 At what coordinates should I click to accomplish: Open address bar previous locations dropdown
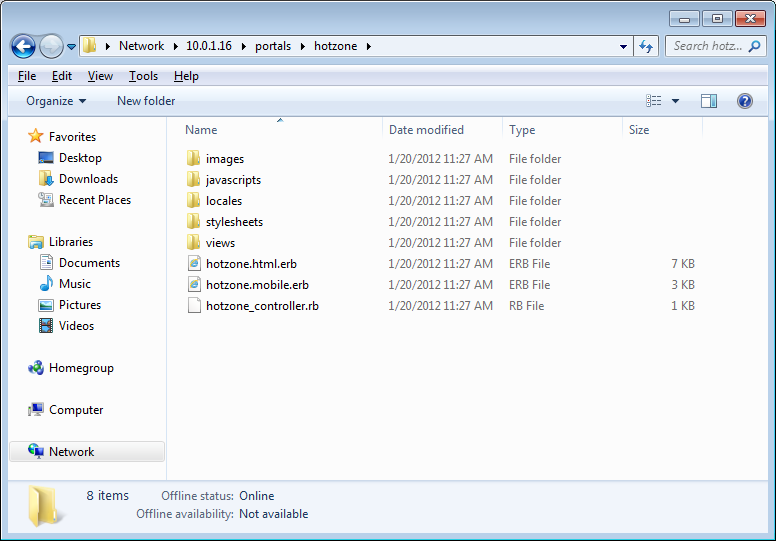pos(623,46)
